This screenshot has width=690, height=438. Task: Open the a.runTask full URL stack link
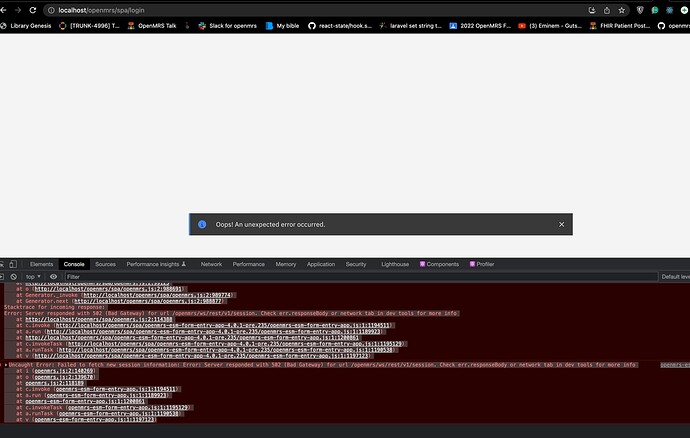click(x=225, y=350)
